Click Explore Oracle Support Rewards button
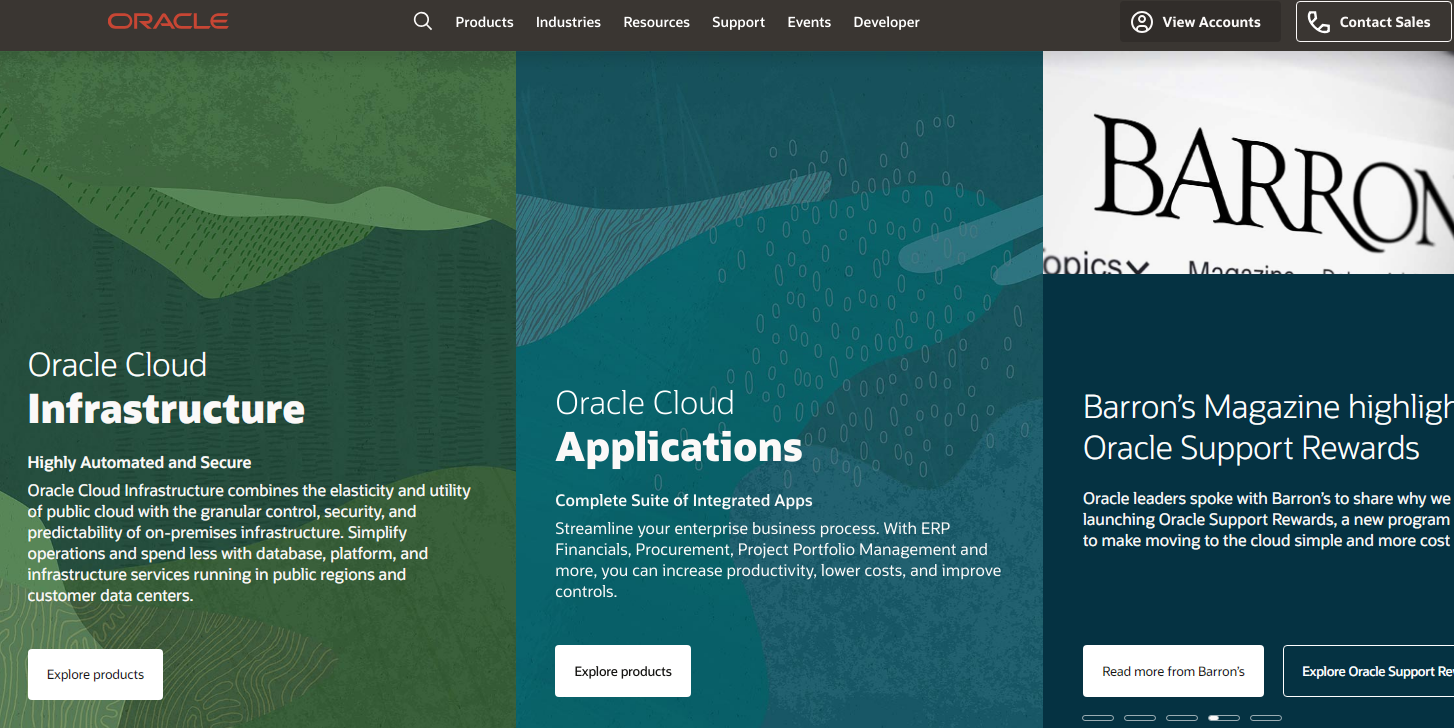1454x728 pixels. coord(1368,671)
